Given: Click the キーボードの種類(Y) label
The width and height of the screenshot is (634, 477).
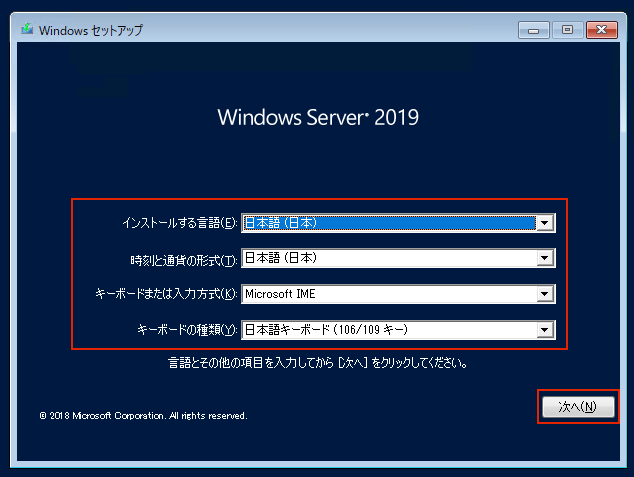Looking at the screenshot, I should click(x=187, y=330).
